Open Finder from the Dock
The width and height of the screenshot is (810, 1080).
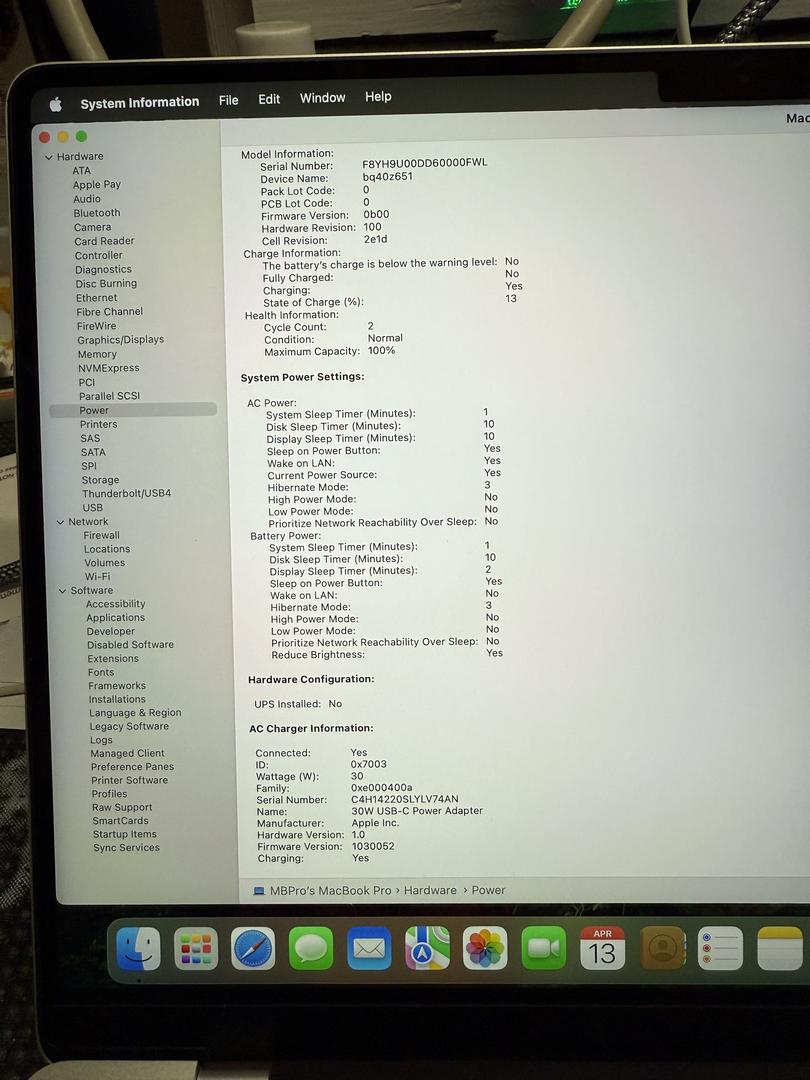coord(138,948)
